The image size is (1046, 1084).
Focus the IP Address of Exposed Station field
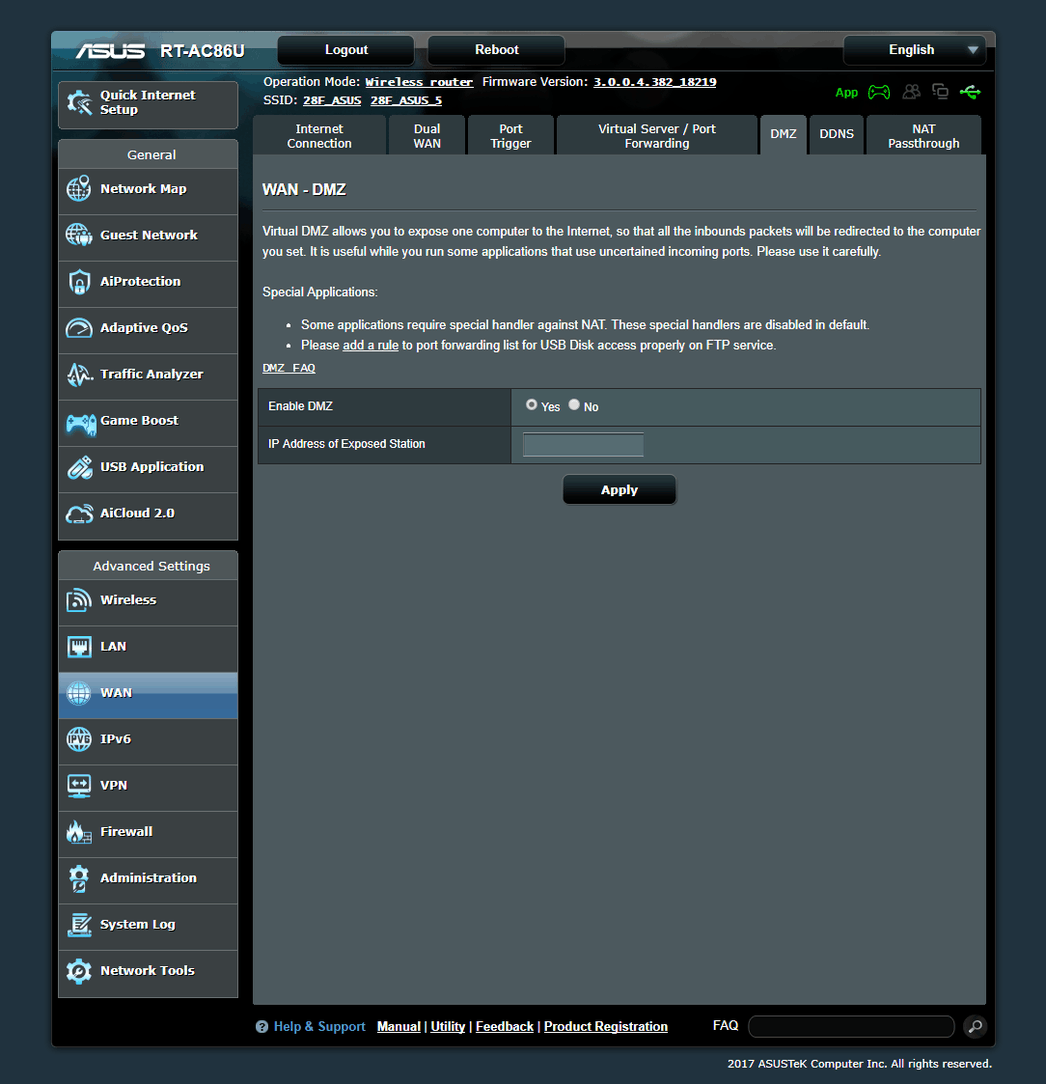[x=583, y=445]
